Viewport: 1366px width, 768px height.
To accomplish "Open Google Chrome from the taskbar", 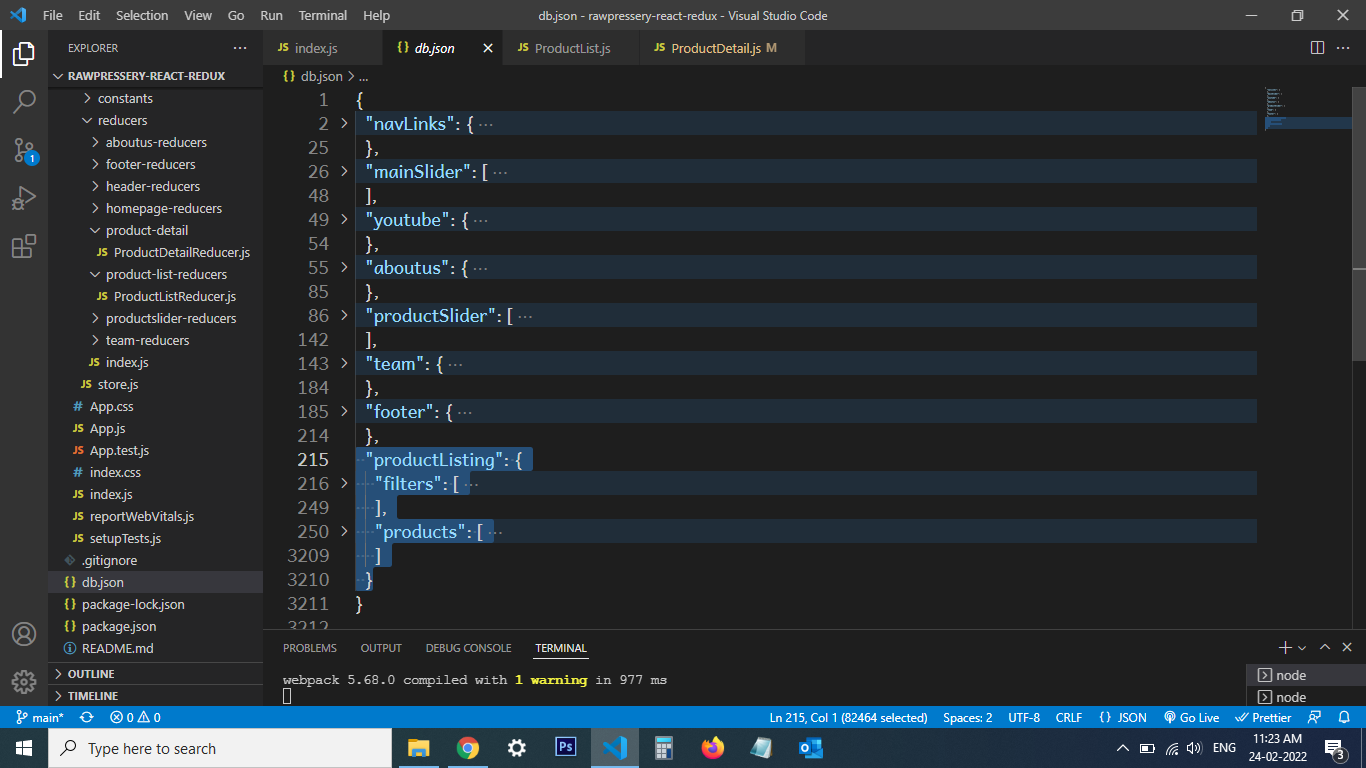I will 467,748.
